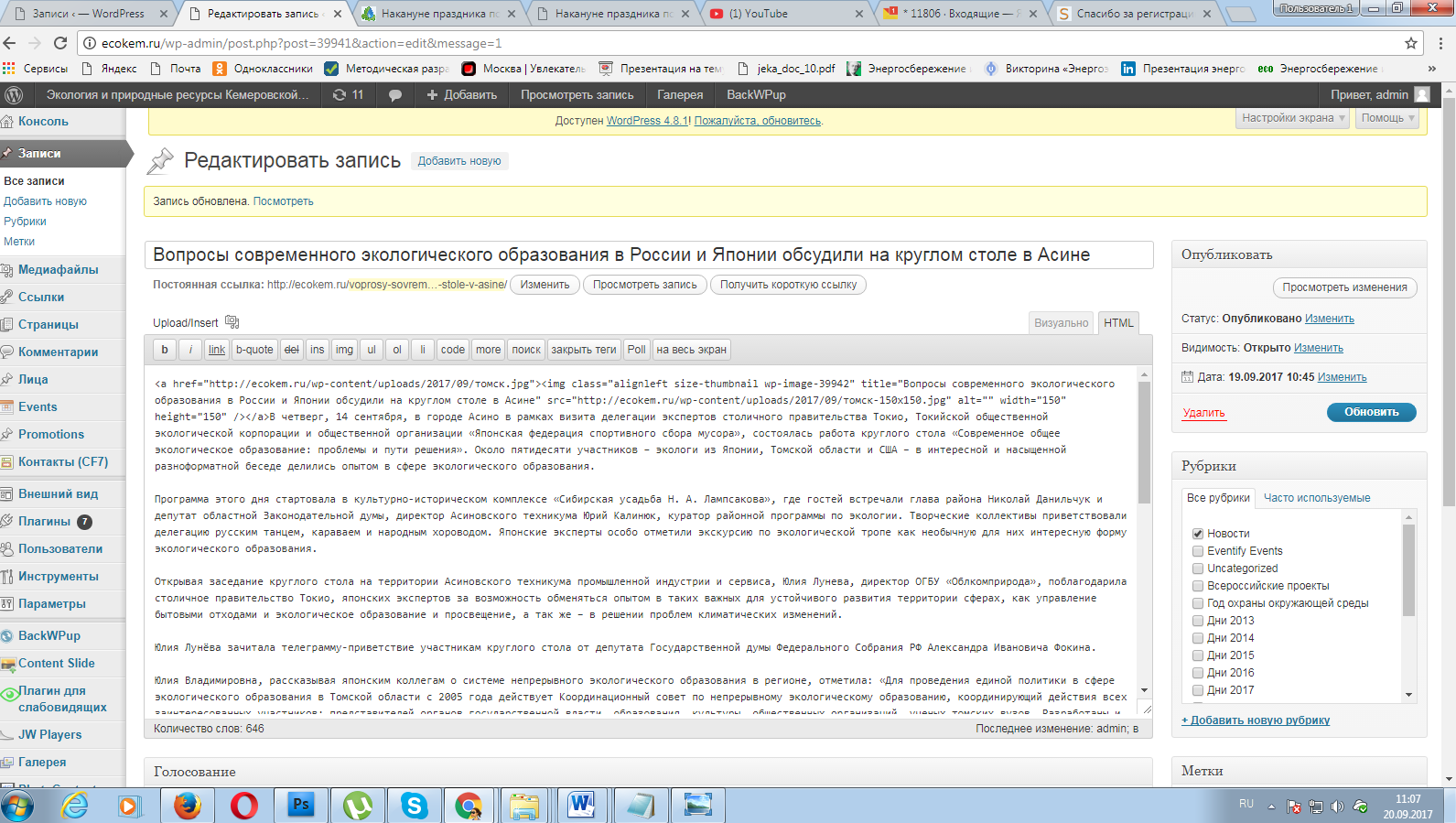This screenshot has width=1456, height=823.
Task: Expand the Настройки экрана dropdown
Action: click(1293, 118)
